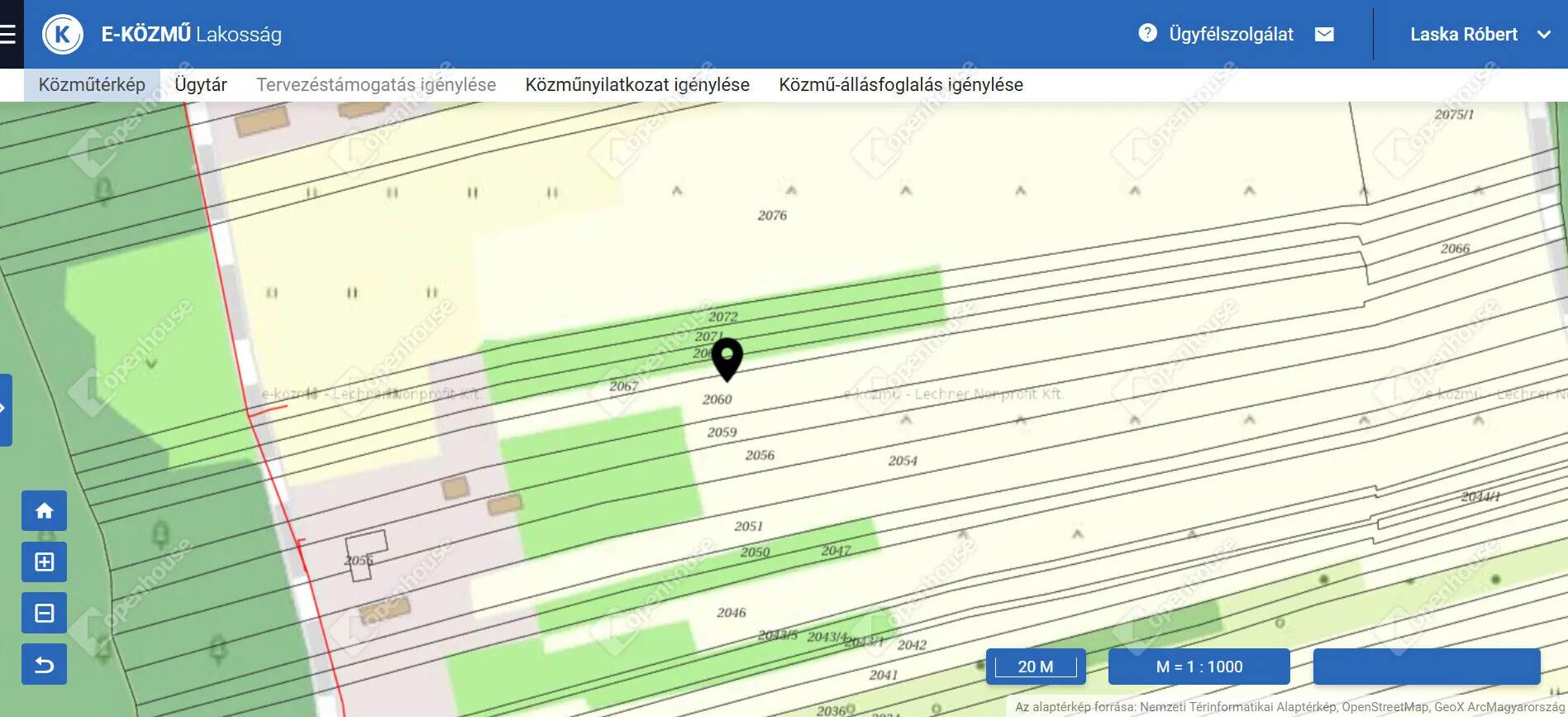Select parcel label 2051

coord(748,526)
